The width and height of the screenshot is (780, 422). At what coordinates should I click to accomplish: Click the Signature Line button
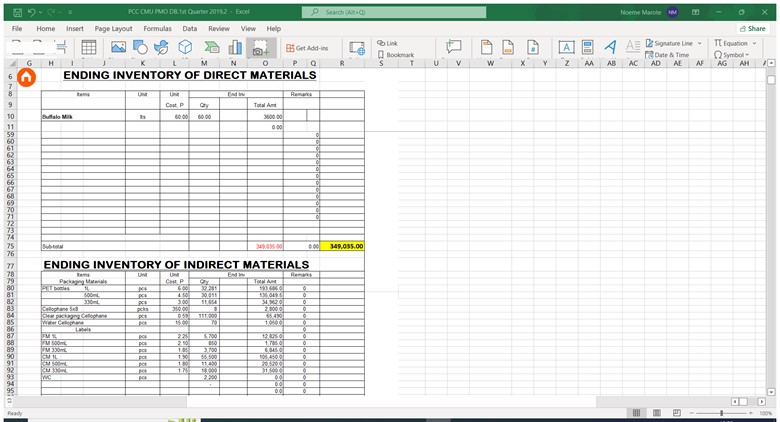(669, 43)
